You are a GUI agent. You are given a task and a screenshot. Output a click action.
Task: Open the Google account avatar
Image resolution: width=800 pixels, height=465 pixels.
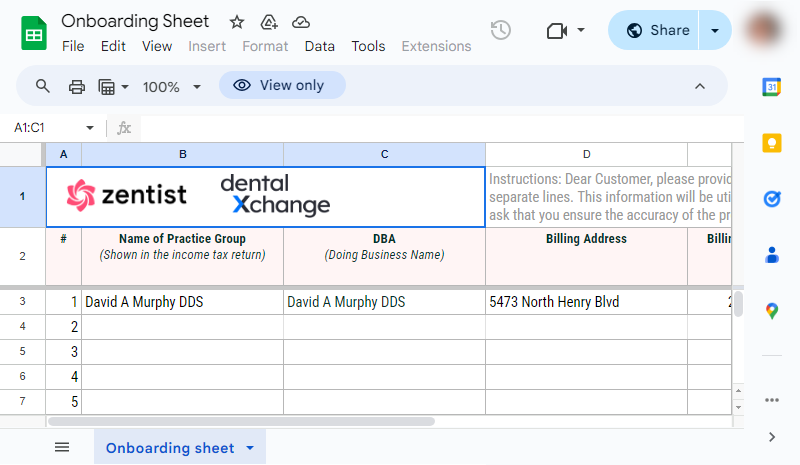point(764,29)
